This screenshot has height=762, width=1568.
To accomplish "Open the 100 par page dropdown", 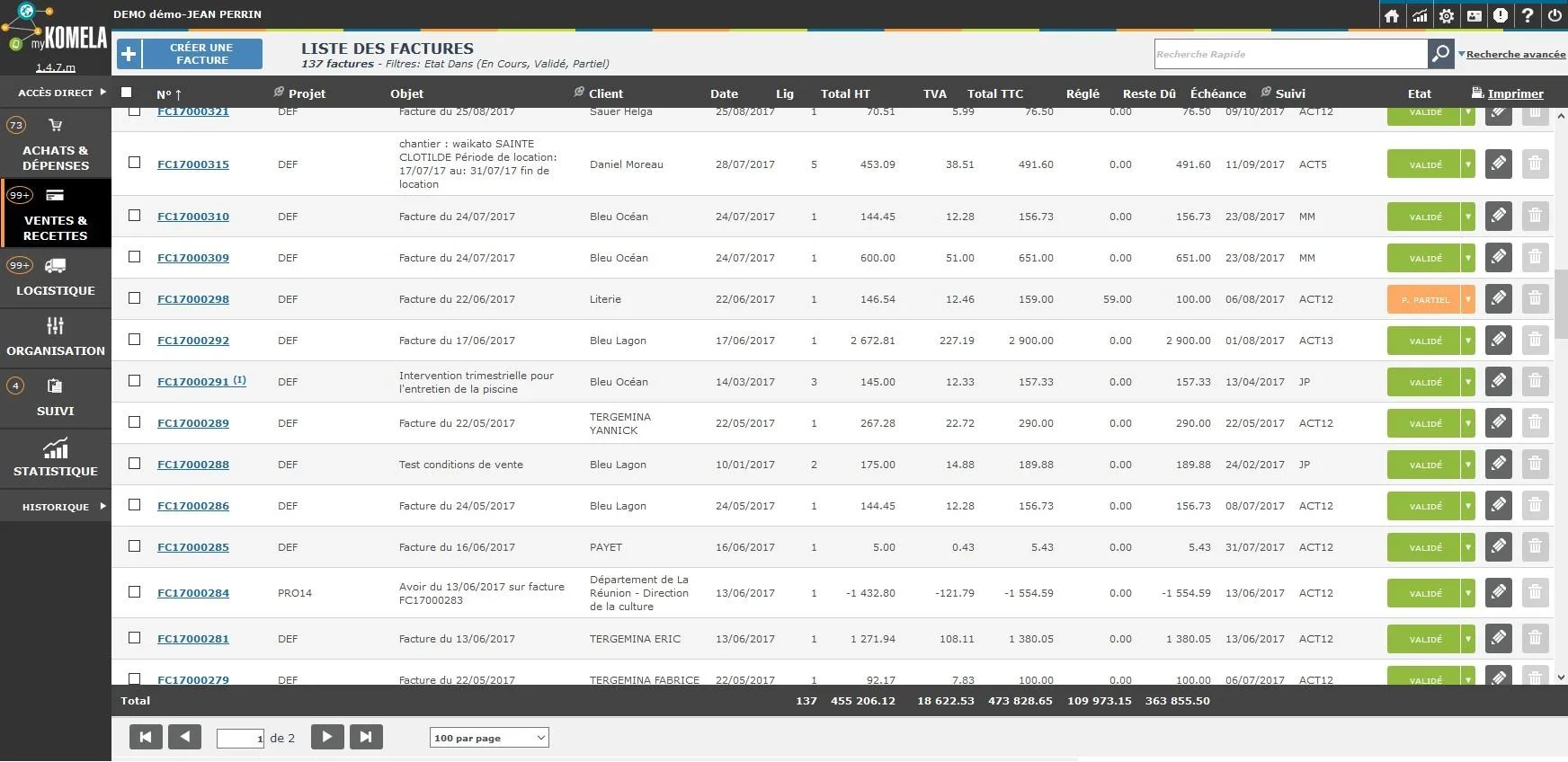I will click(489, 738).
